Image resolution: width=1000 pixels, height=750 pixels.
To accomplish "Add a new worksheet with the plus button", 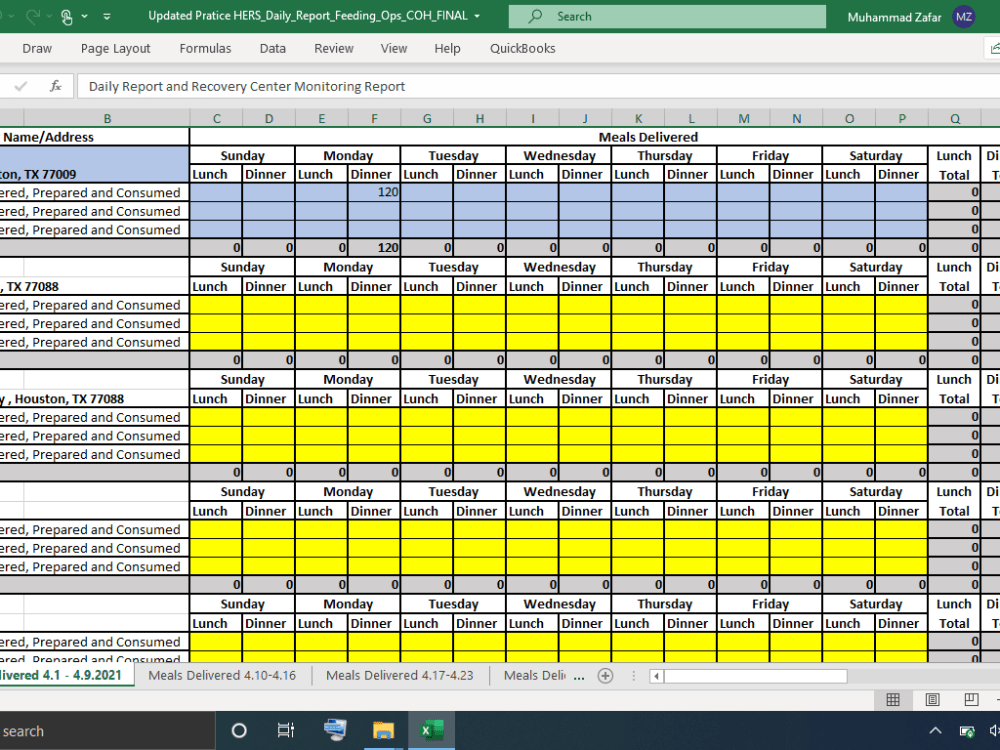I will [605, 676].
